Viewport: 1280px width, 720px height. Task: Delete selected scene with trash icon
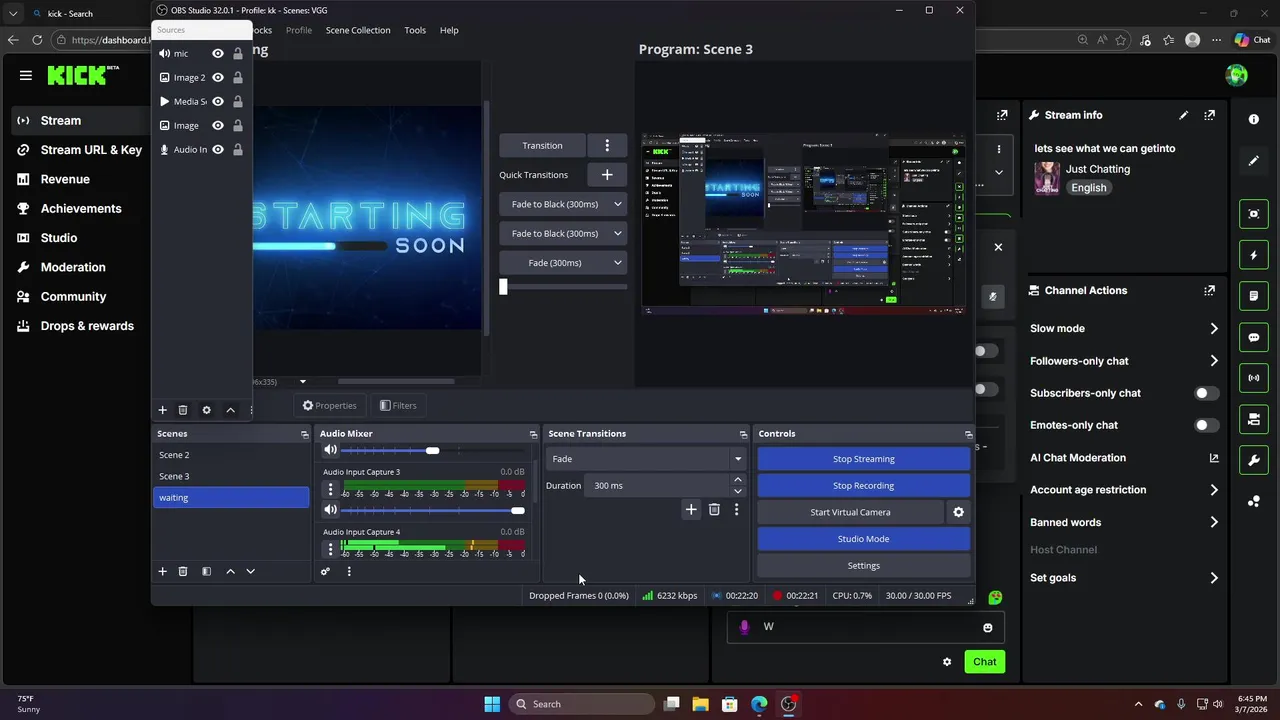tap(183, 571)
